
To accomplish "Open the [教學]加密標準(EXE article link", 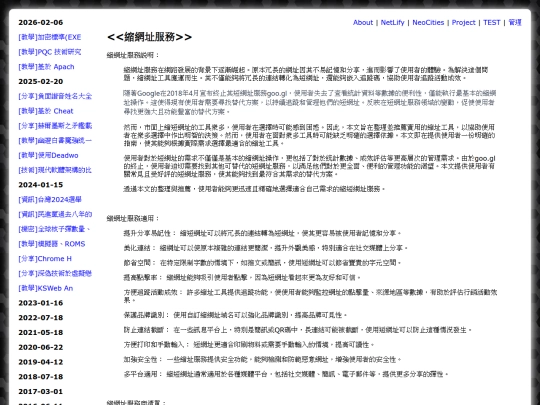I will 50,37.
